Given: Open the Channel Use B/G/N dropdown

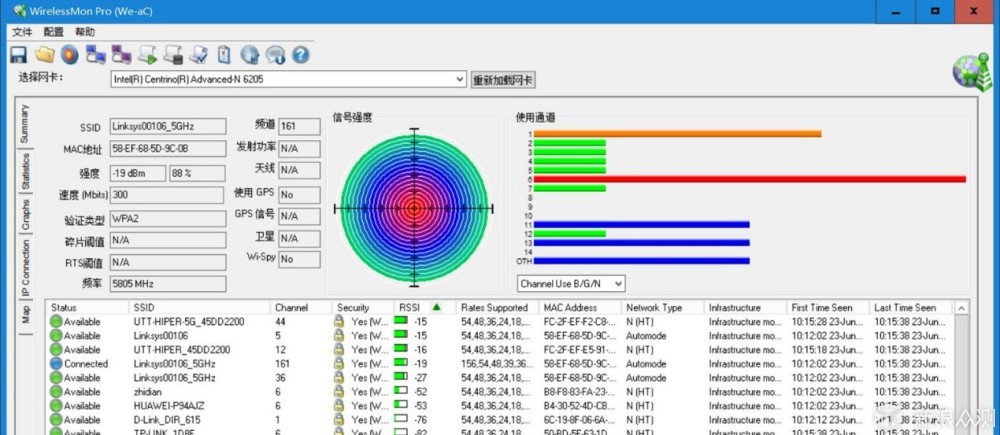Looking at the screenshot, I should [x=571, y=283].
